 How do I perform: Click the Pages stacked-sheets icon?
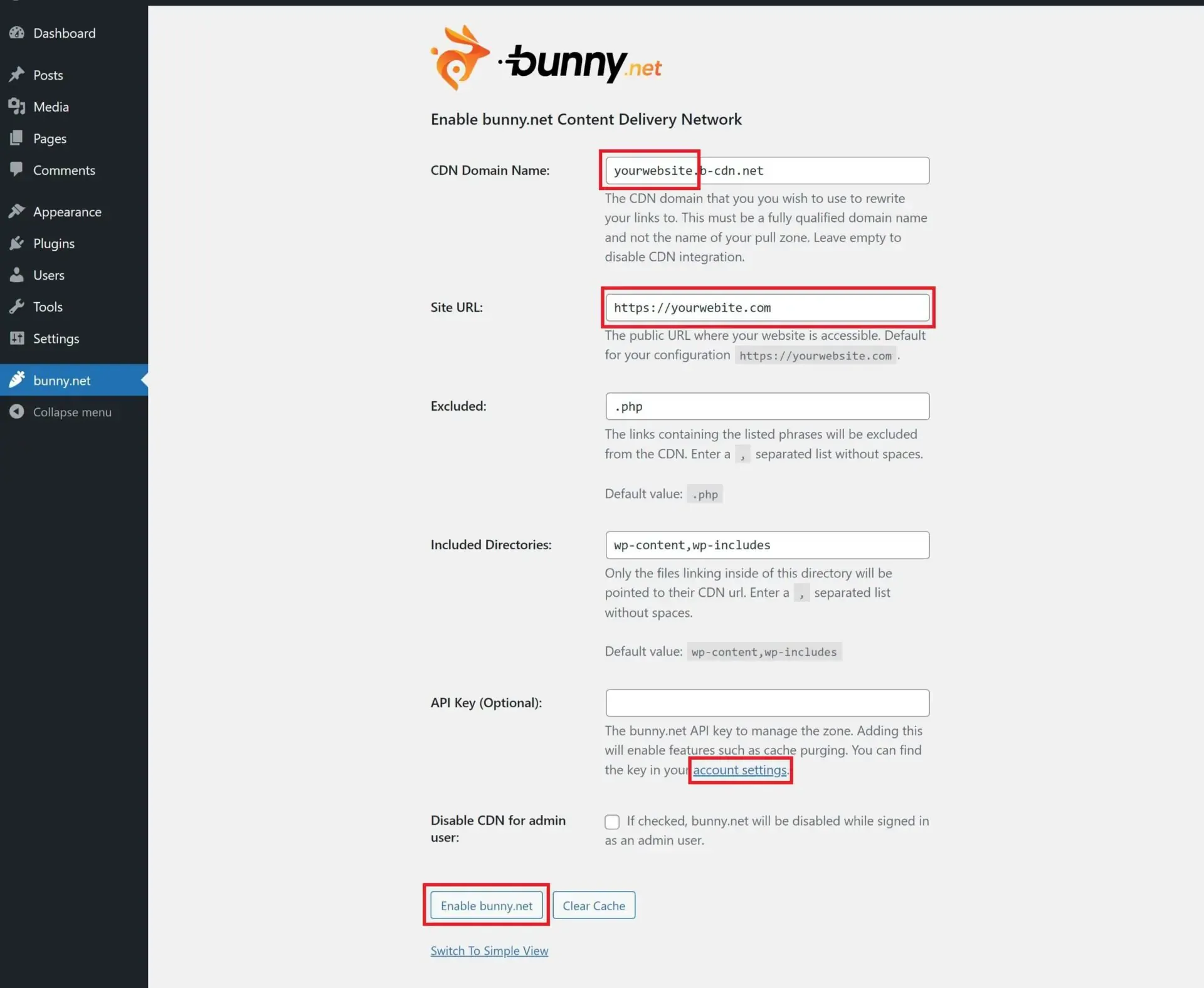17,138
